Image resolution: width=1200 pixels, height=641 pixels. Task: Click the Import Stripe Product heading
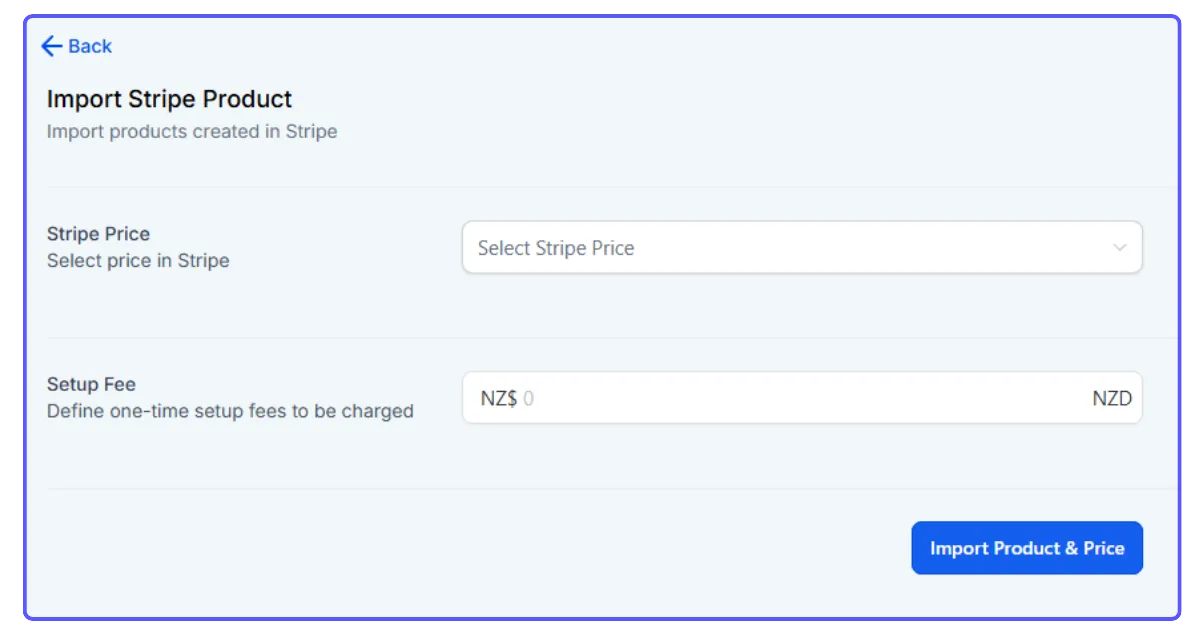coord(169,99)
